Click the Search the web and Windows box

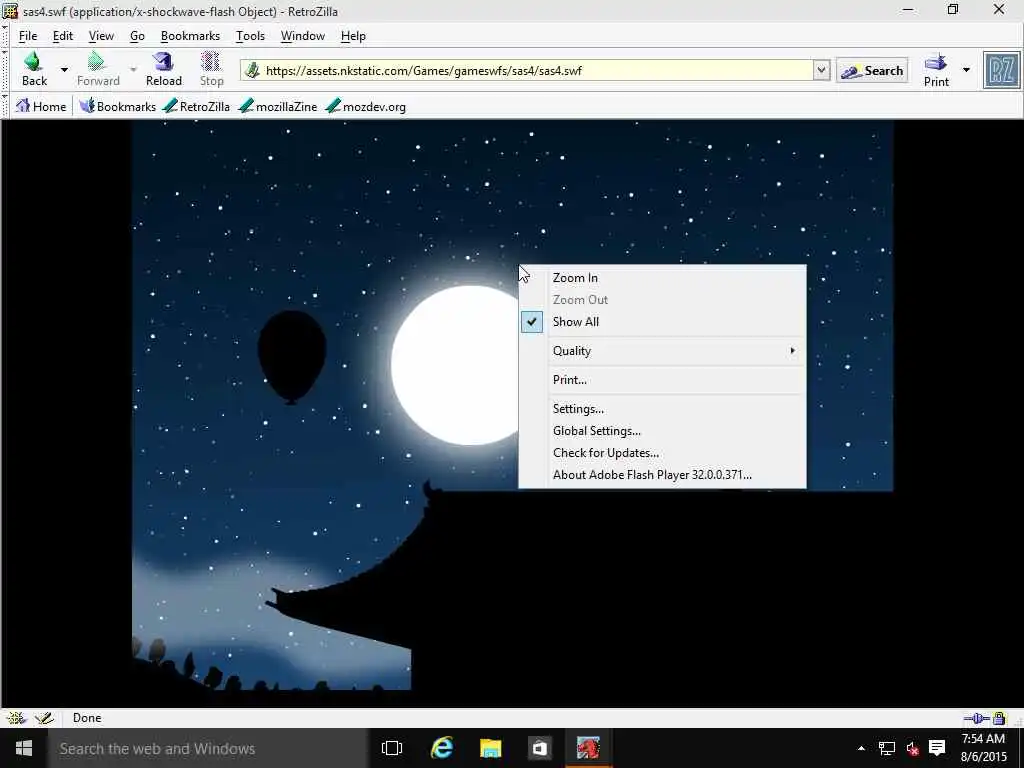208,748
